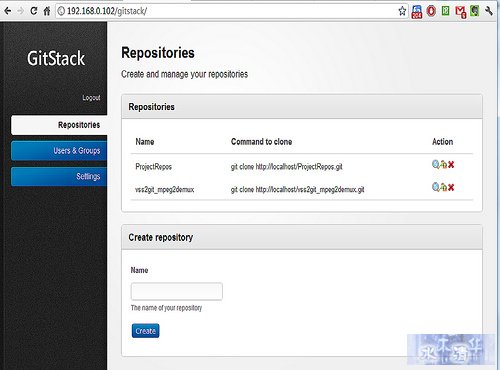Click the Create button
Screen dimensions: 500x370
pos(146,331)
